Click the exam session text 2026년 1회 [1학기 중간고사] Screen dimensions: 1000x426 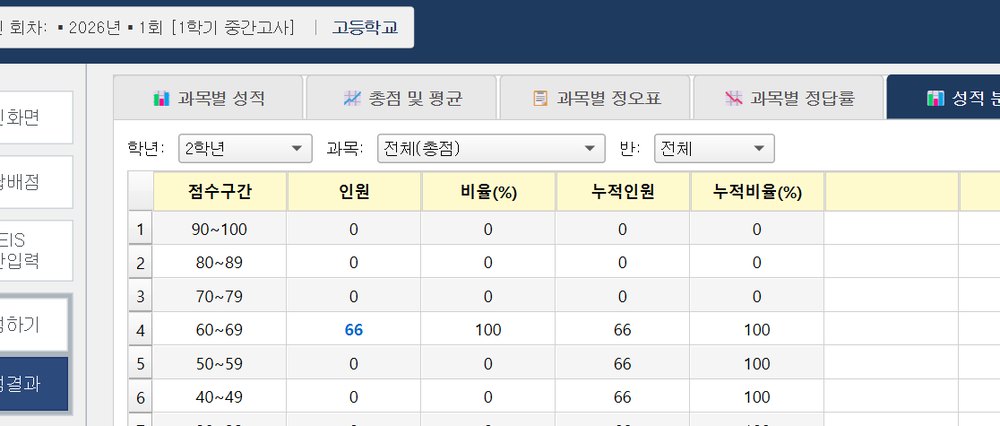[176, 27]
